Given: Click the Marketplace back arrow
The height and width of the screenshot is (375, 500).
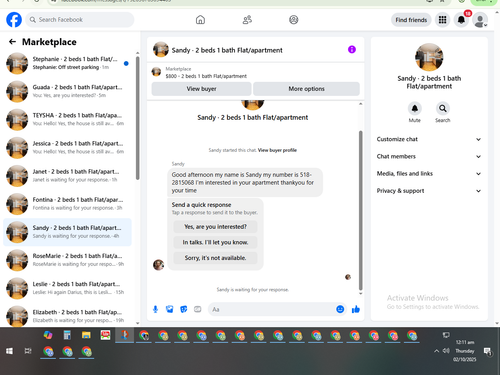Looking at the screenshot, I should click(12, 42).
